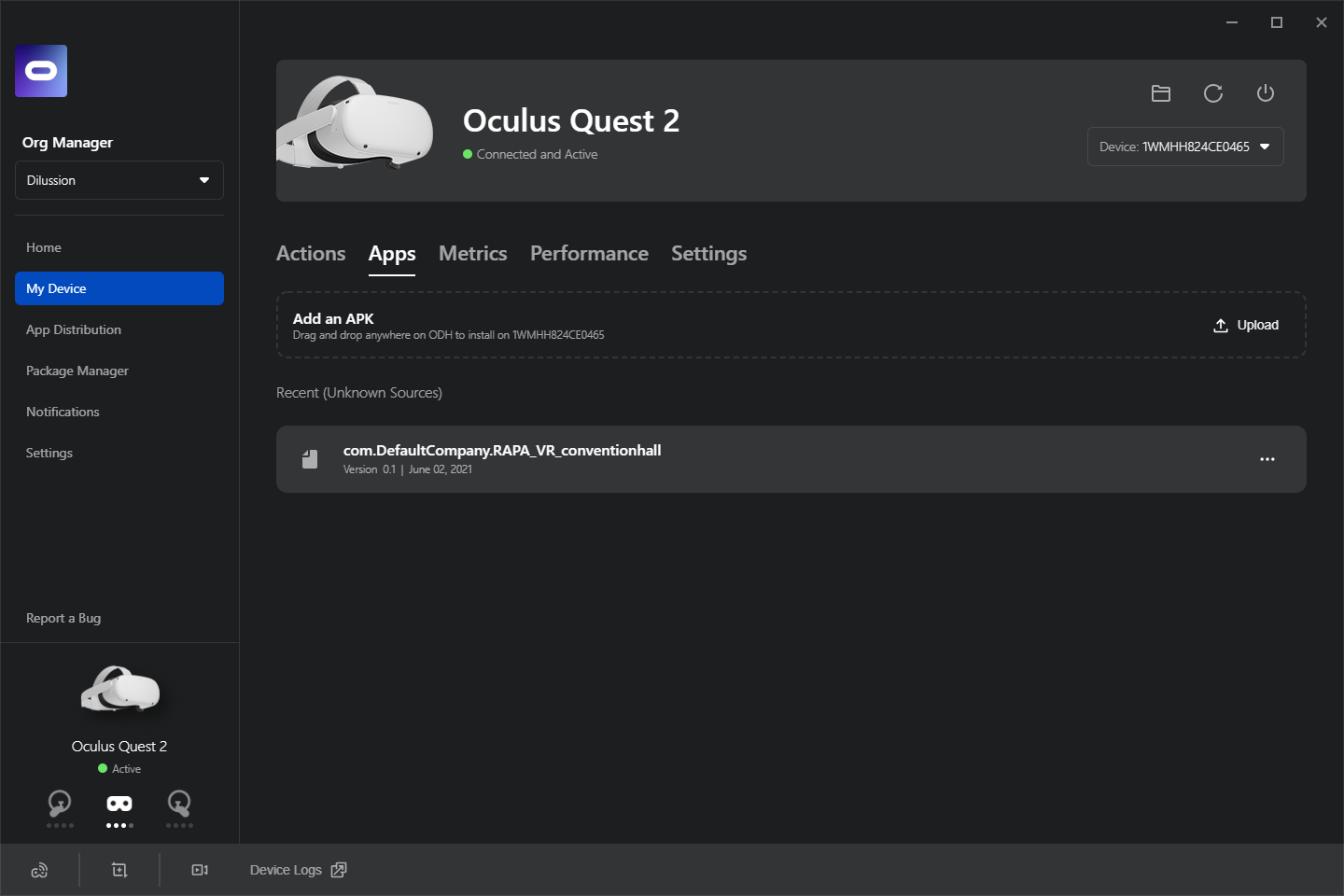The image size is (1344, 896).
Task: Click the reboot device refresh icon
Action: click(1213, 93)
